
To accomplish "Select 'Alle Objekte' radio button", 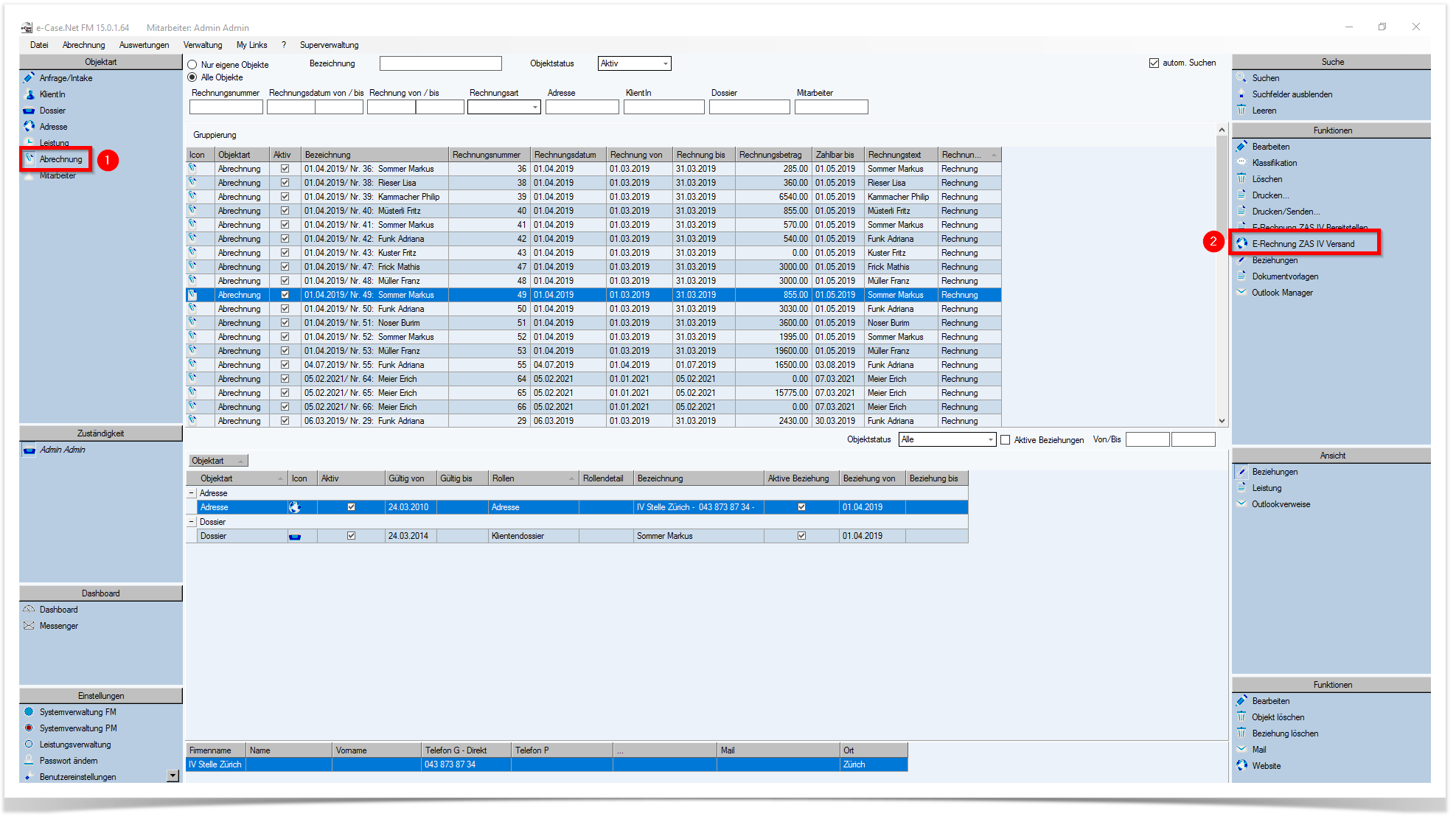I will 192,77.
